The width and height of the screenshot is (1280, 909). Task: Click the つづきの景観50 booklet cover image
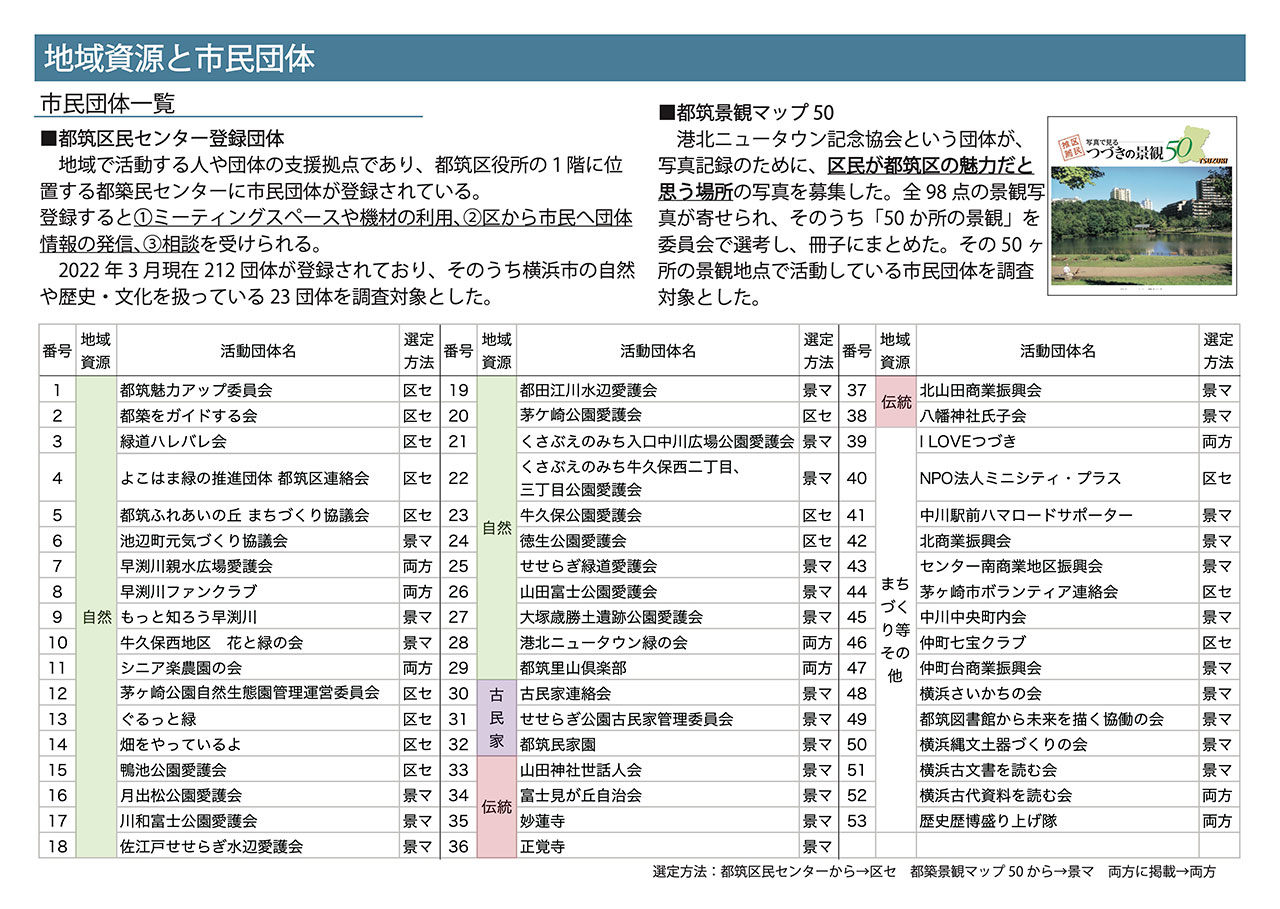(1143, 205)
